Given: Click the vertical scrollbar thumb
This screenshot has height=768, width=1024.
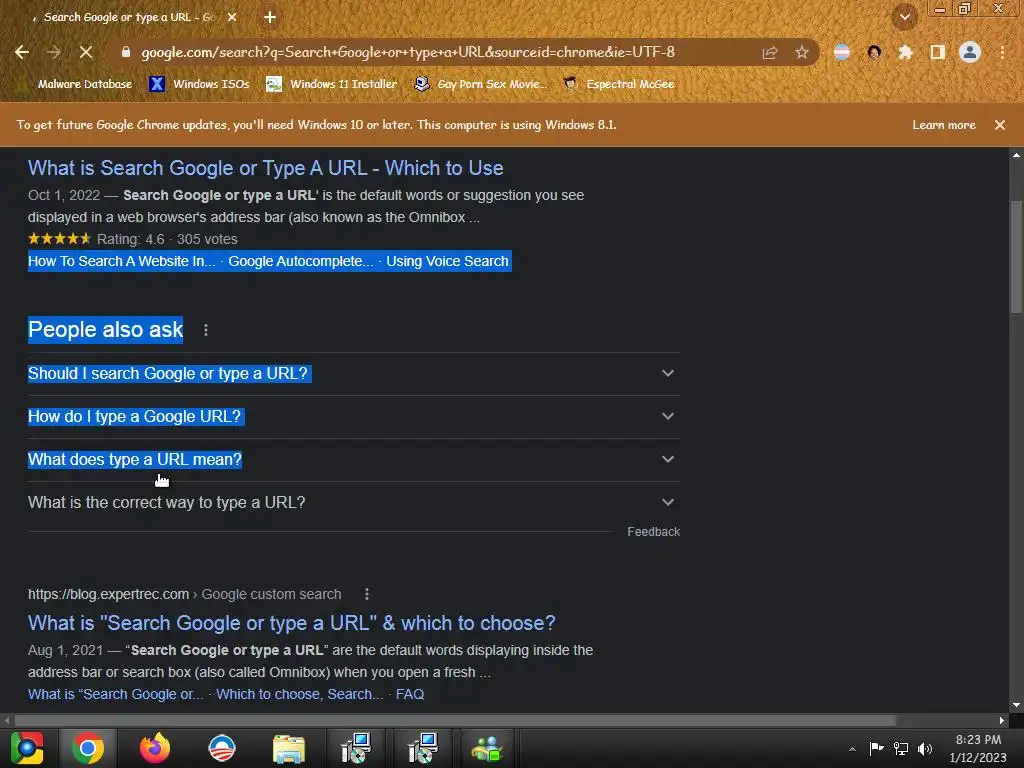Looking at the screenshot, I should click(1016, 258).
